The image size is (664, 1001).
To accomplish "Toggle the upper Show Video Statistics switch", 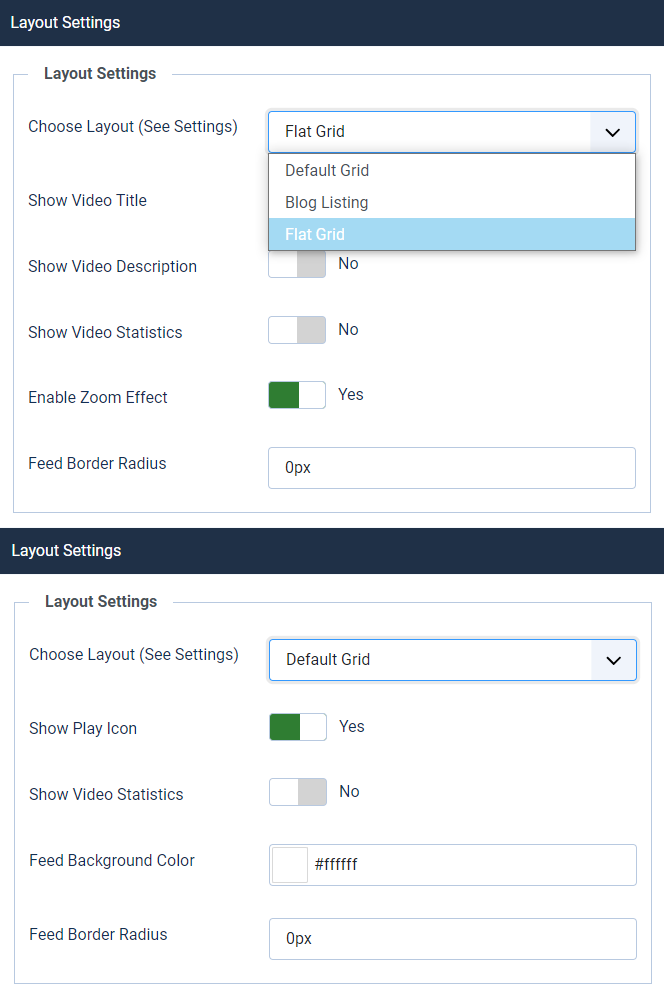I will (x=297, y=330).
